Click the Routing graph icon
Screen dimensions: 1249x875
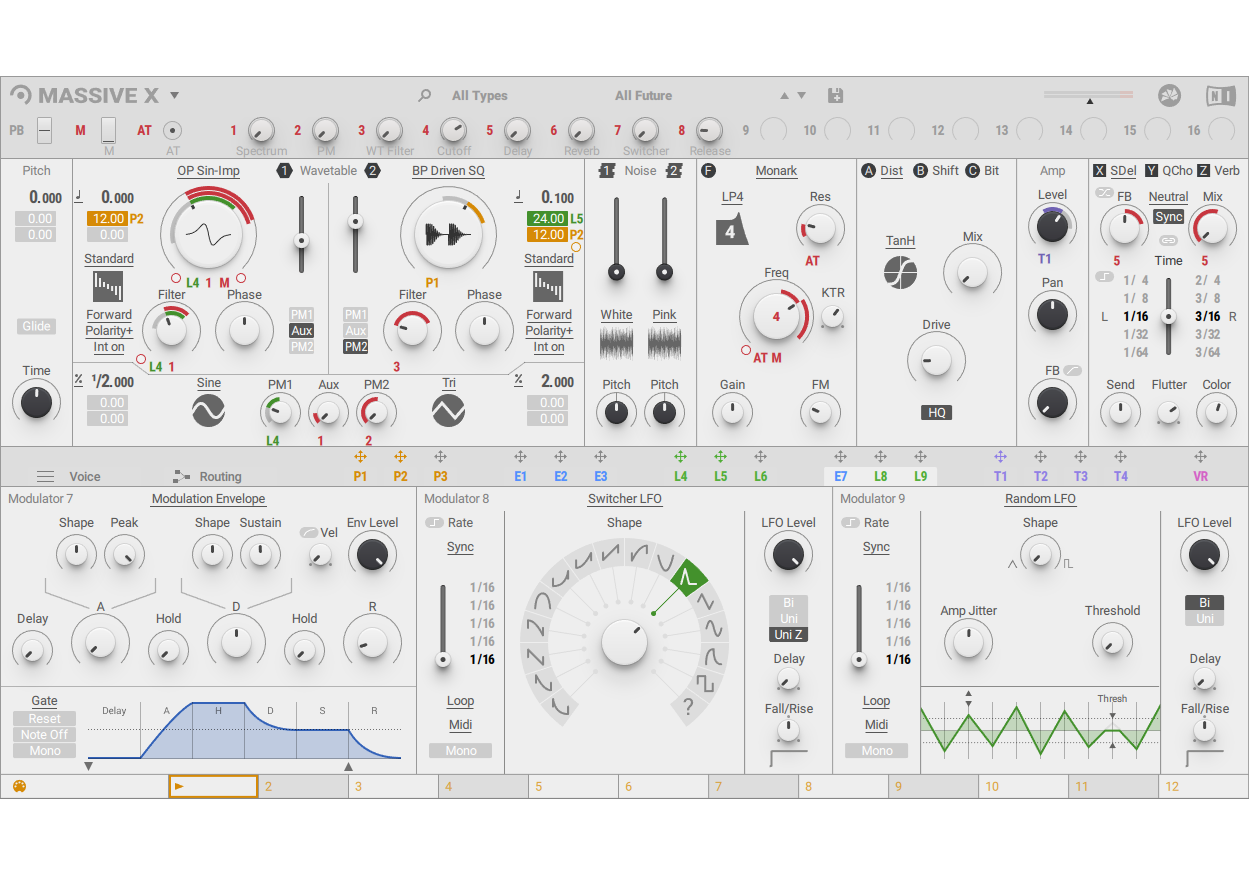pyautogui.click(x=181, y=477)
